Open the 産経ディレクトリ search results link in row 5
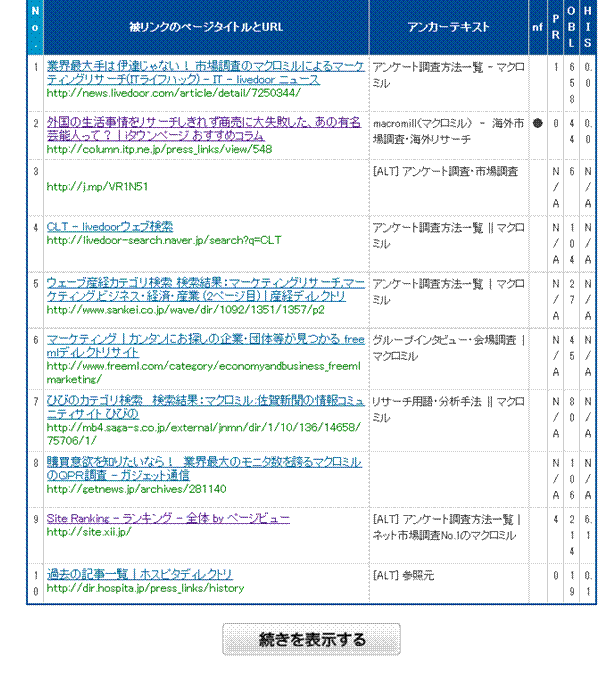 [206, 290]
